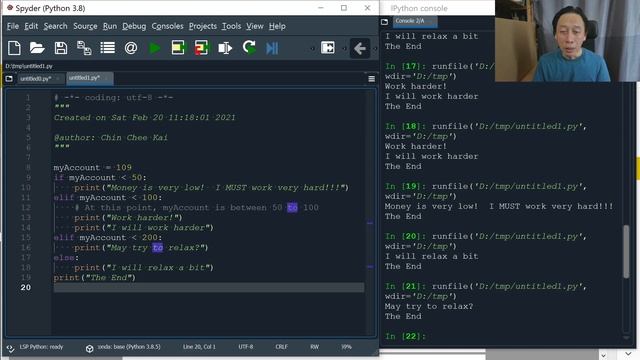Image resolution: width=640 pixels, height=360 pixels.
Task: Open the Source menu
Action: click(85, 26)
